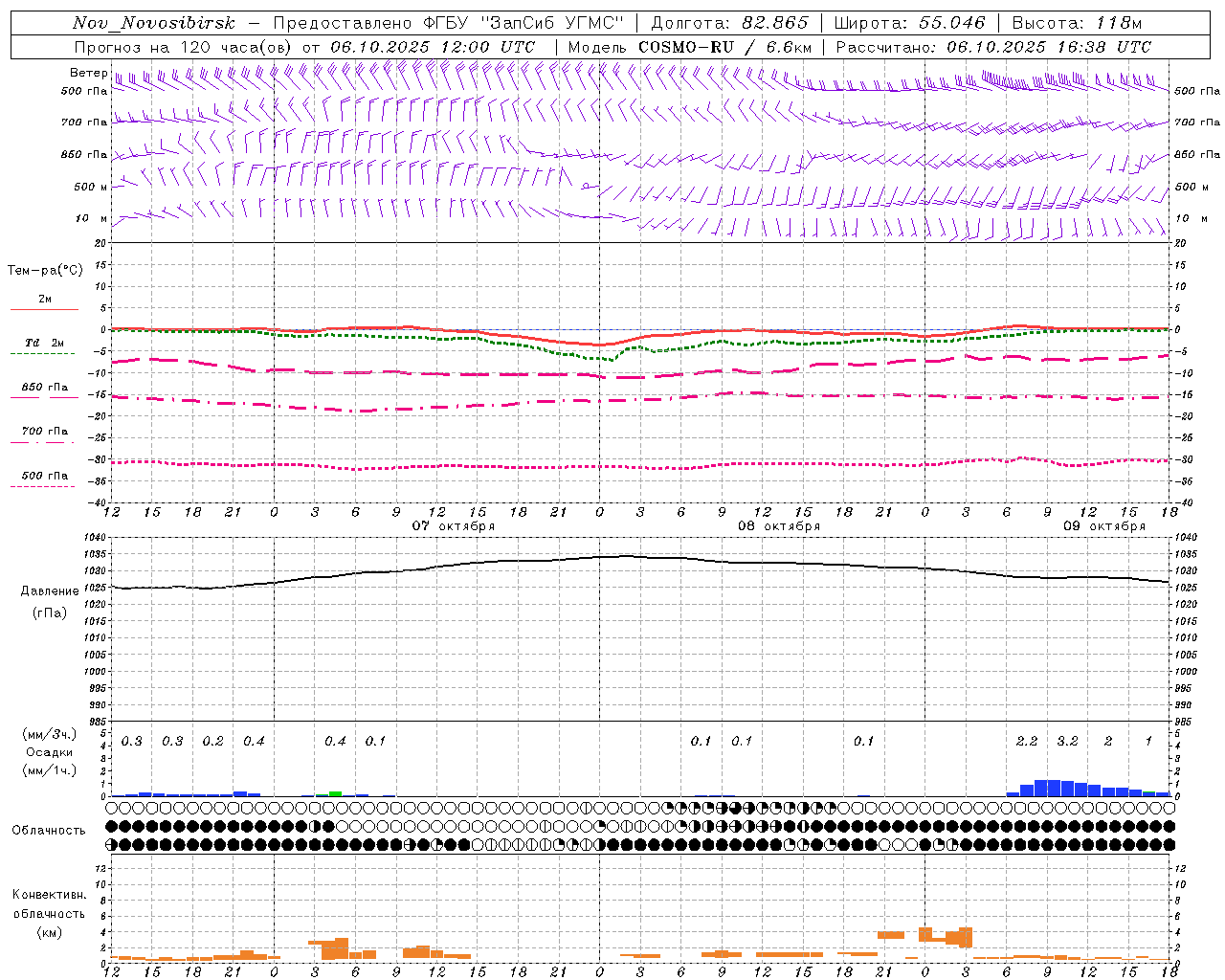Select the '(км)' convective cloud unit label
The image size is (1225, 980).
(50, 932)
